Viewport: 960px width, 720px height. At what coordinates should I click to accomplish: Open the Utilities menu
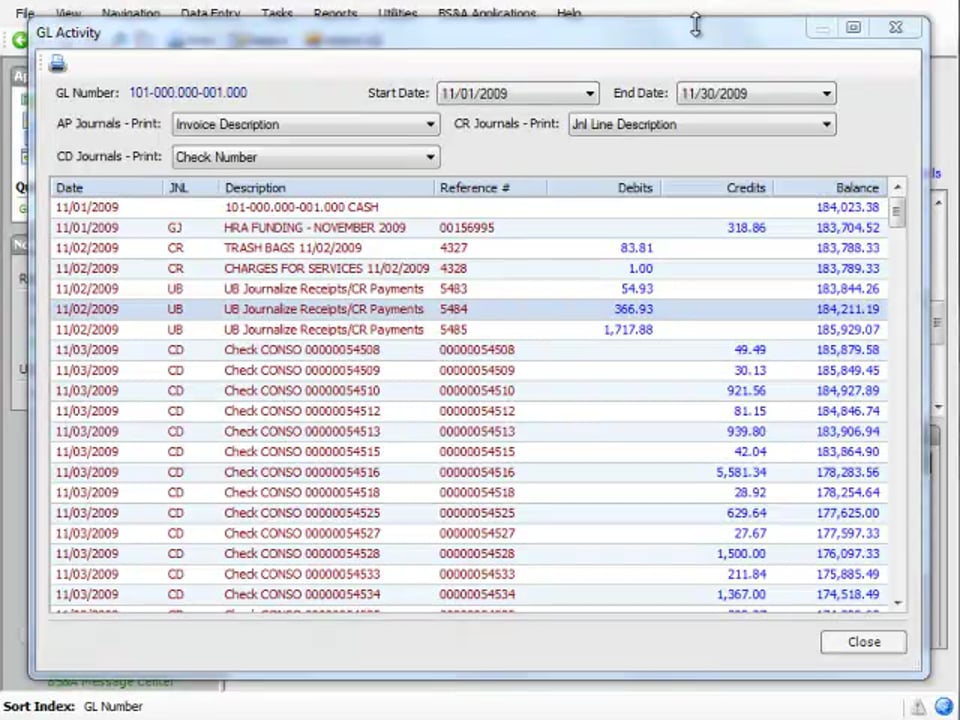[398, 12]
